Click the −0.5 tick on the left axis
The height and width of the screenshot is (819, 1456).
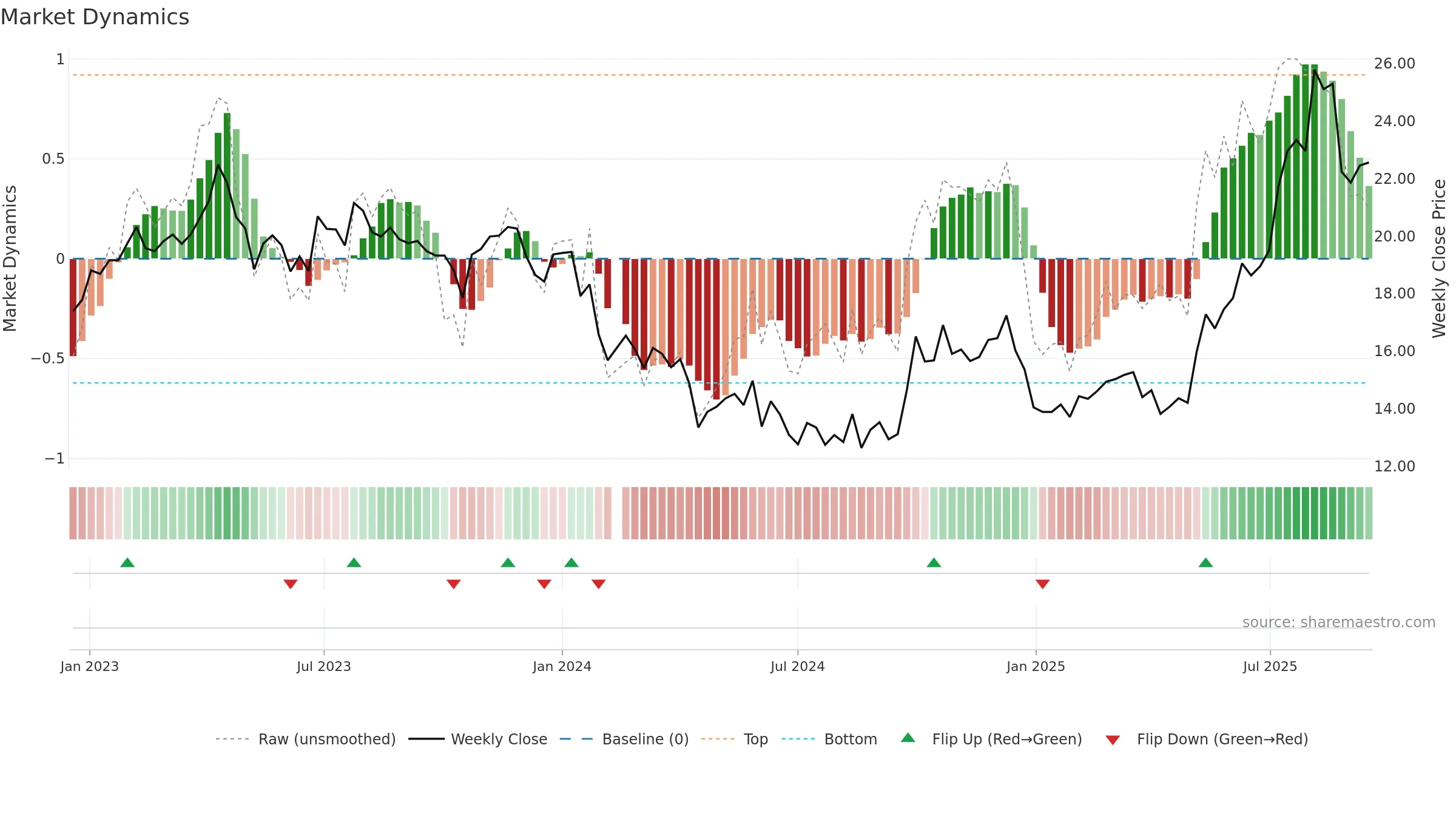[x=48, y=359]
